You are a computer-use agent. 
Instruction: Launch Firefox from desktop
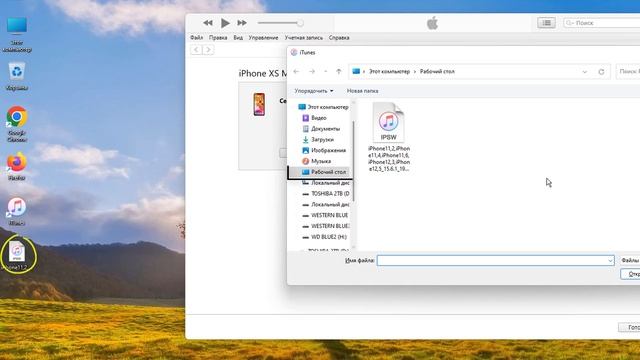[x=17, y=167]
